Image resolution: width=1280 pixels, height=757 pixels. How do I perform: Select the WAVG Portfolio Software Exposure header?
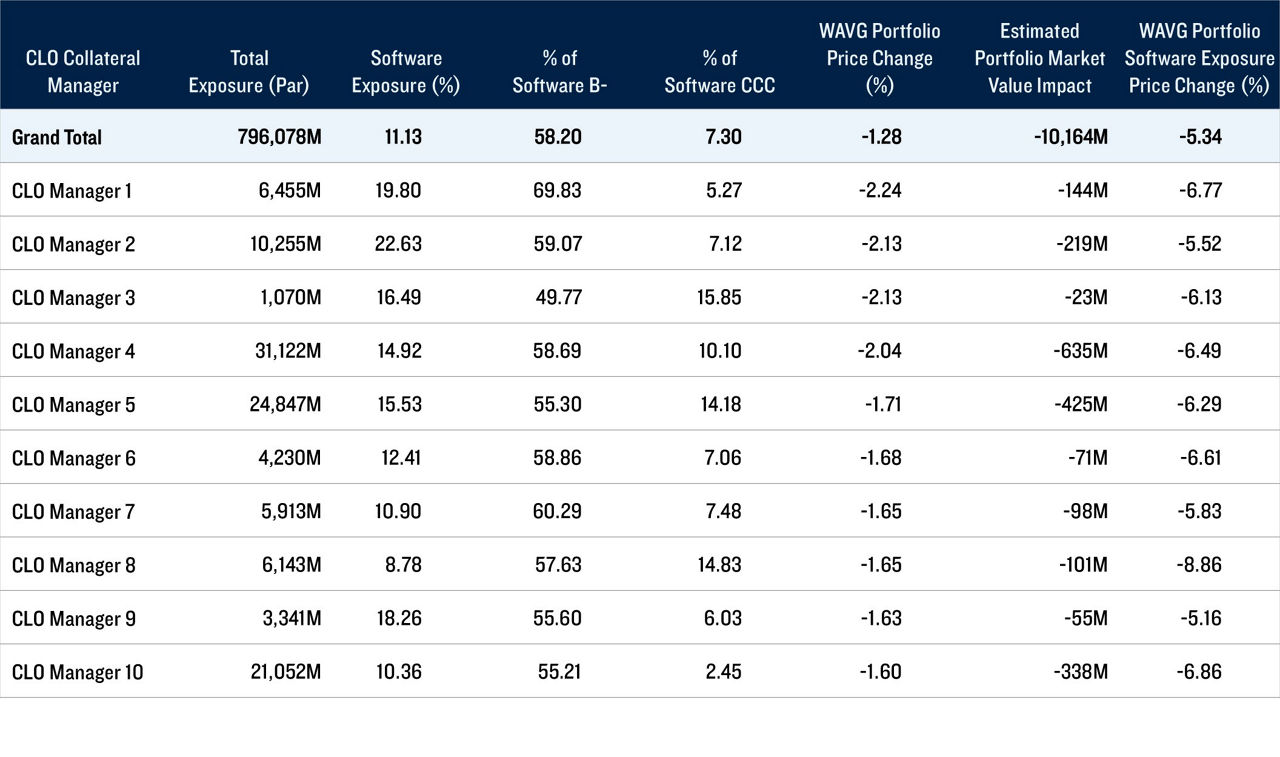point(1199,58)
